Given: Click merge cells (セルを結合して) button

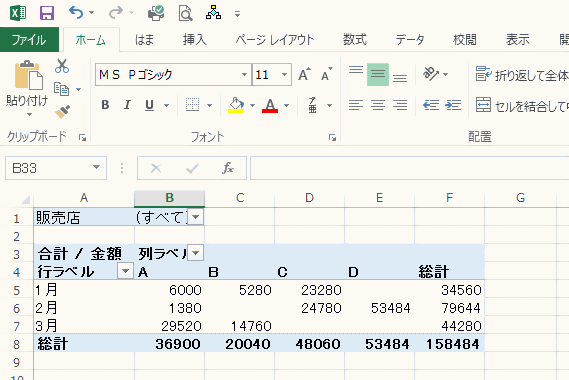Looking at the screenshot, I should [x=522, y=105].
